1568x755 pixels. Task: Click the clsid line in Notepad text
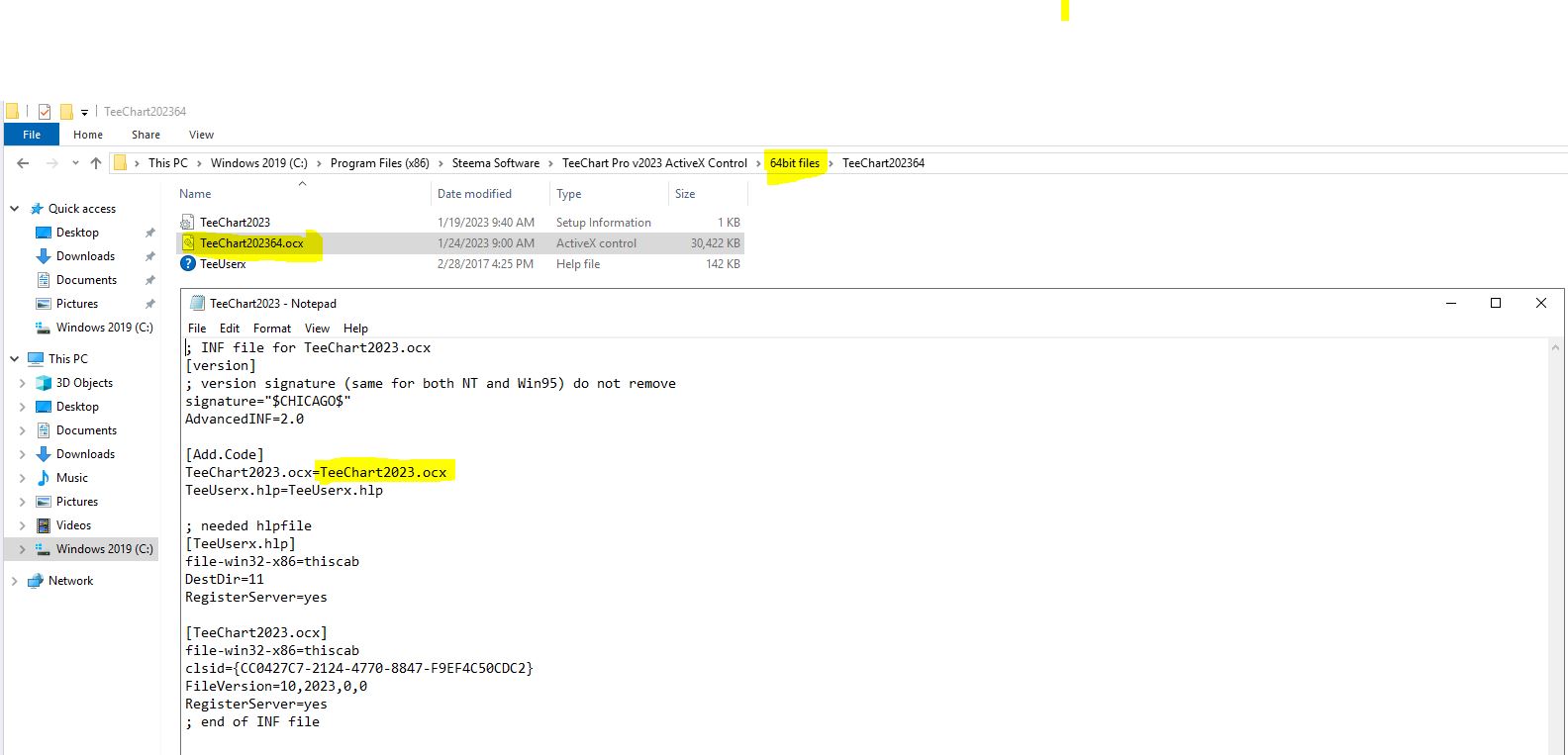point(359,669)
